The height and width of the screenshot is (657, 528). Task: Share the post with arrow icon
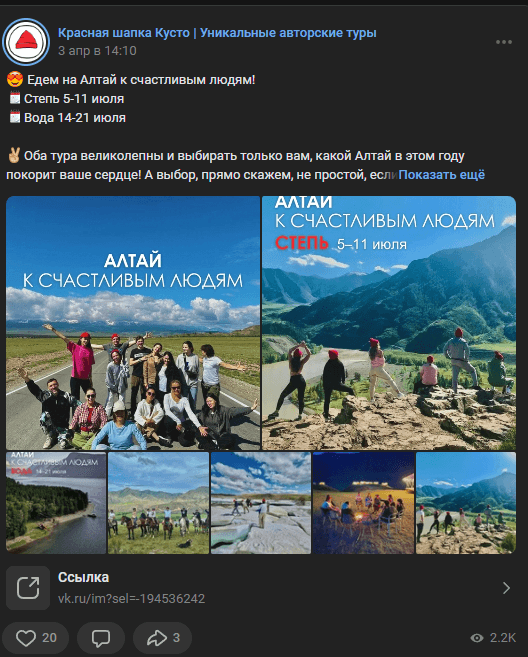click(163, 638)
